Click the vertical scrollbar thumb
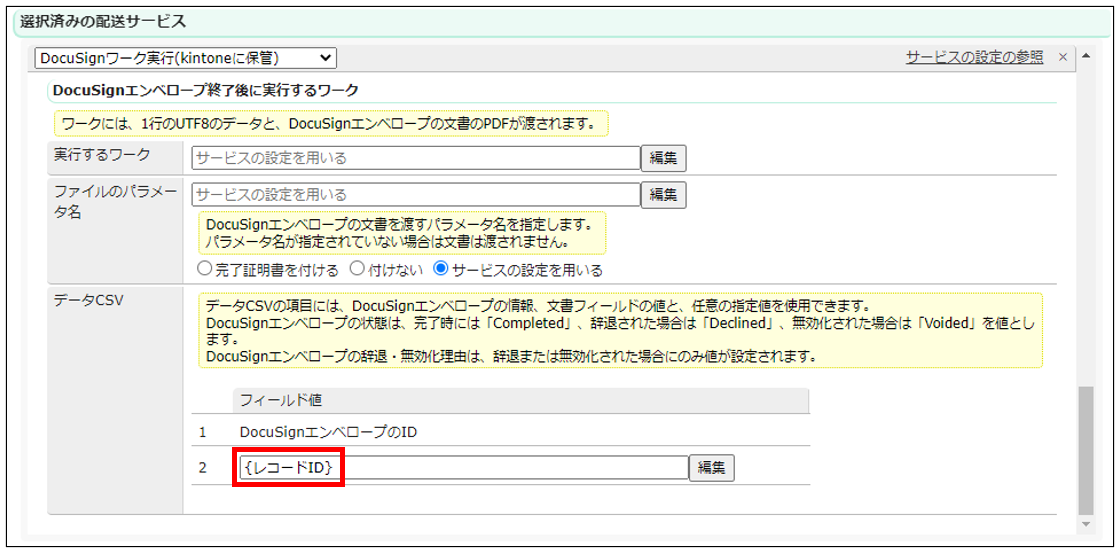1118x553 pixels. coord(1085,450)
